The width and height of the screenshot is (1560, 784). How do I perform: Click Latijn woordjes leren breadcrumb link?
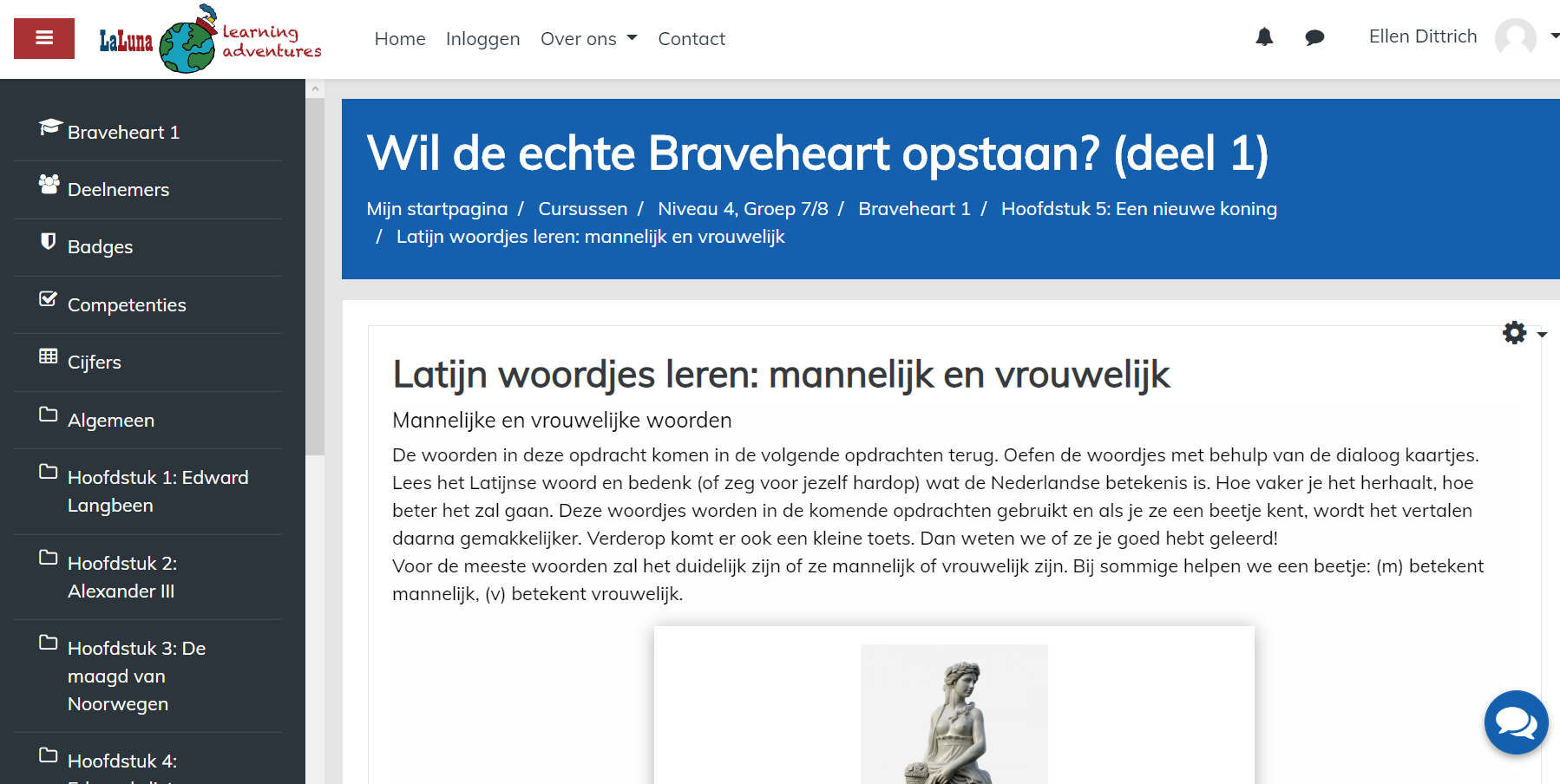[x=590, y=237]
